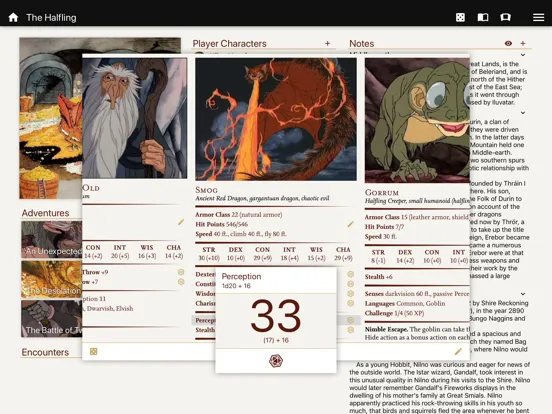
Task: Click Old's INT 20 (+5) score
Action: [120, 252]
